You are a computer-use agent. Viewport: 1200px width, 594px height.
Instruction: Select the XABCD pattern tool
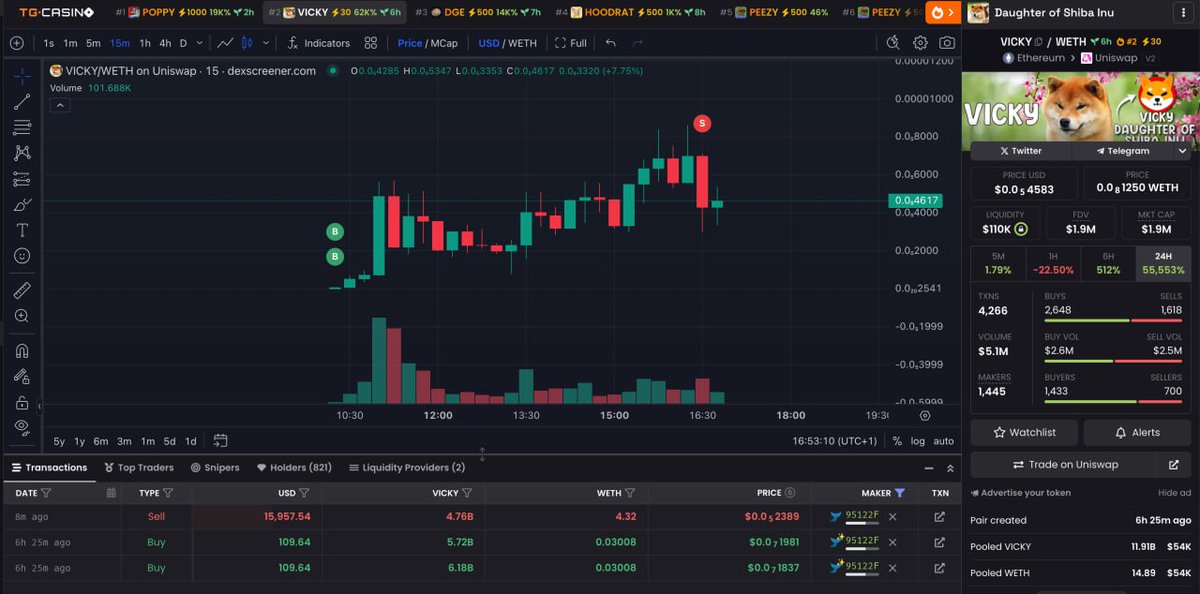pyautogui.click(x=22, y=153)
